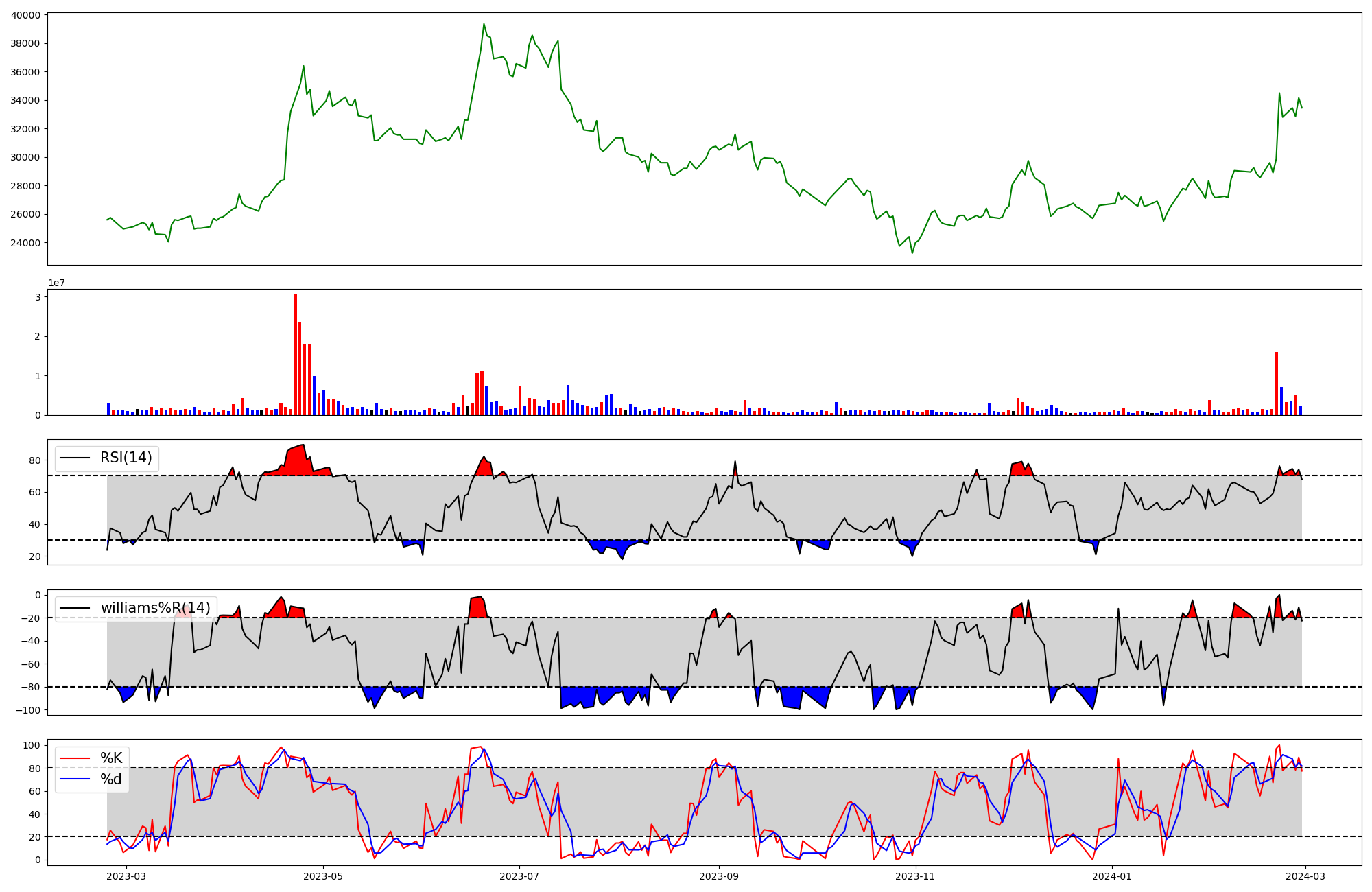Click the 1e7 volume scale label
The height and width of the screenshot is (892, 1372).
[x=56, y=283]
